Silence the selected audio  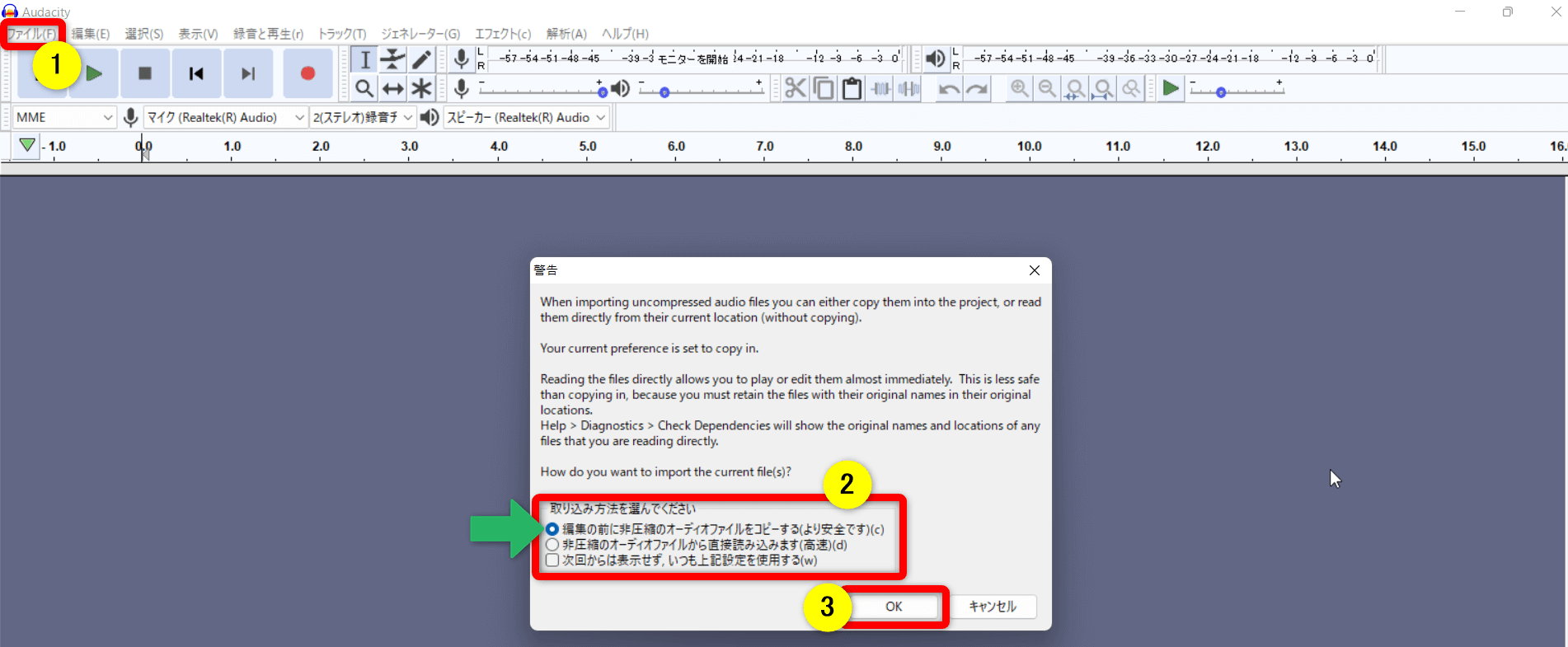(x=909, y=88)
